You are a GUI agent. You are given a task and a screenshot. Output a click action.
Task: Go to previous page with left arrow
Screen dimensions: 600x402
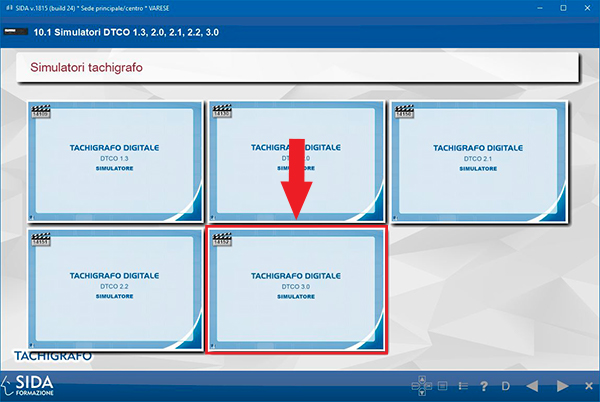pos(533,385)
